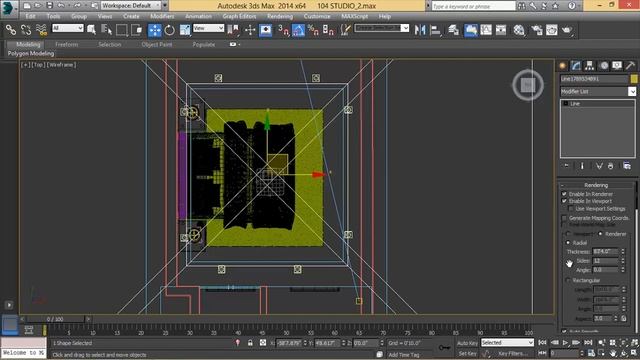Open the Utilities hammer panel tab

tap(630, 65)
